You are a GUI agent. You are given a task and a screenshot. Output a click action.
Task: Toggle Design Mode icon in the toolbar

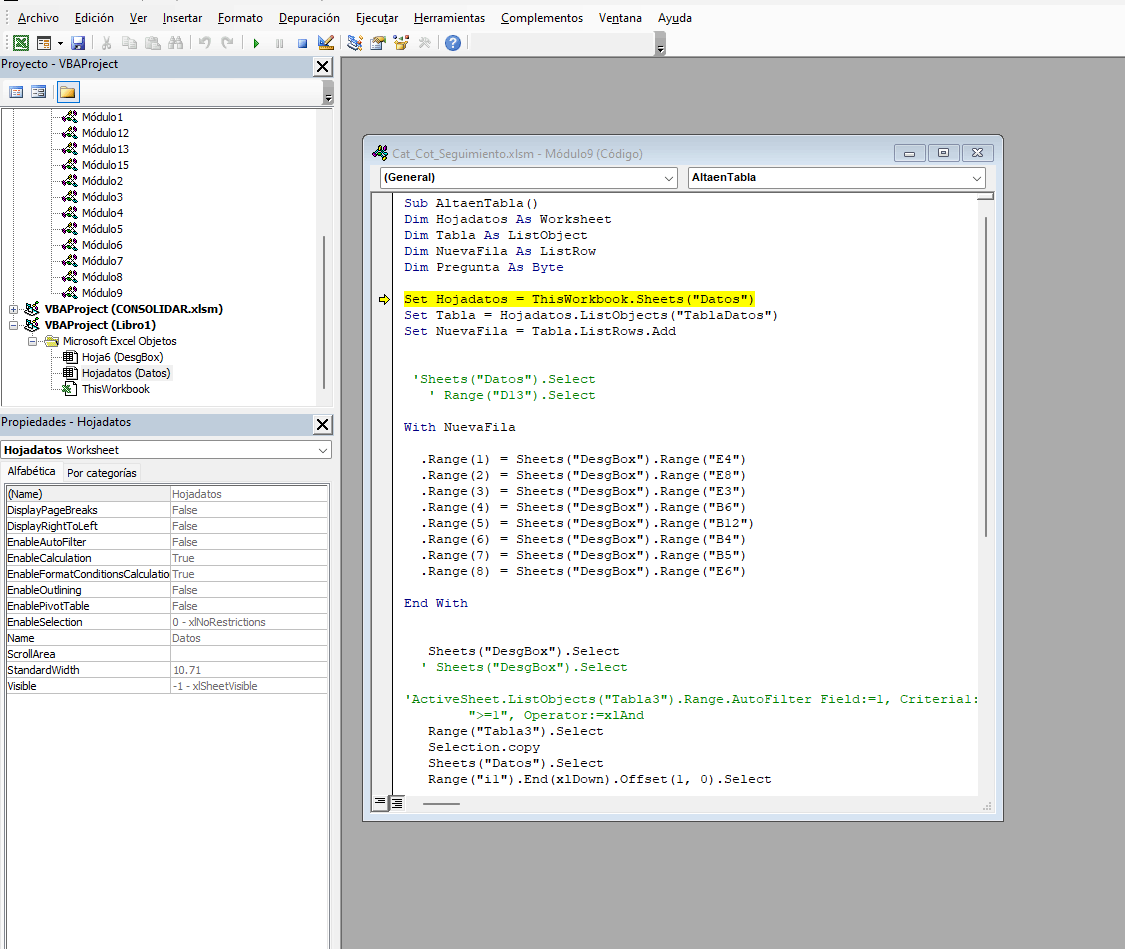click(x=325, y=43)
